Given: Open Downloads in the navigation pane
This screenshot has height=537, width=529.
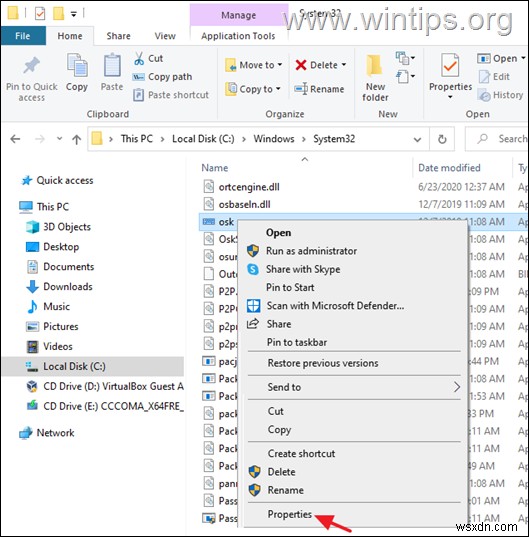Looking at the screenshot, I should coord(60,286).
